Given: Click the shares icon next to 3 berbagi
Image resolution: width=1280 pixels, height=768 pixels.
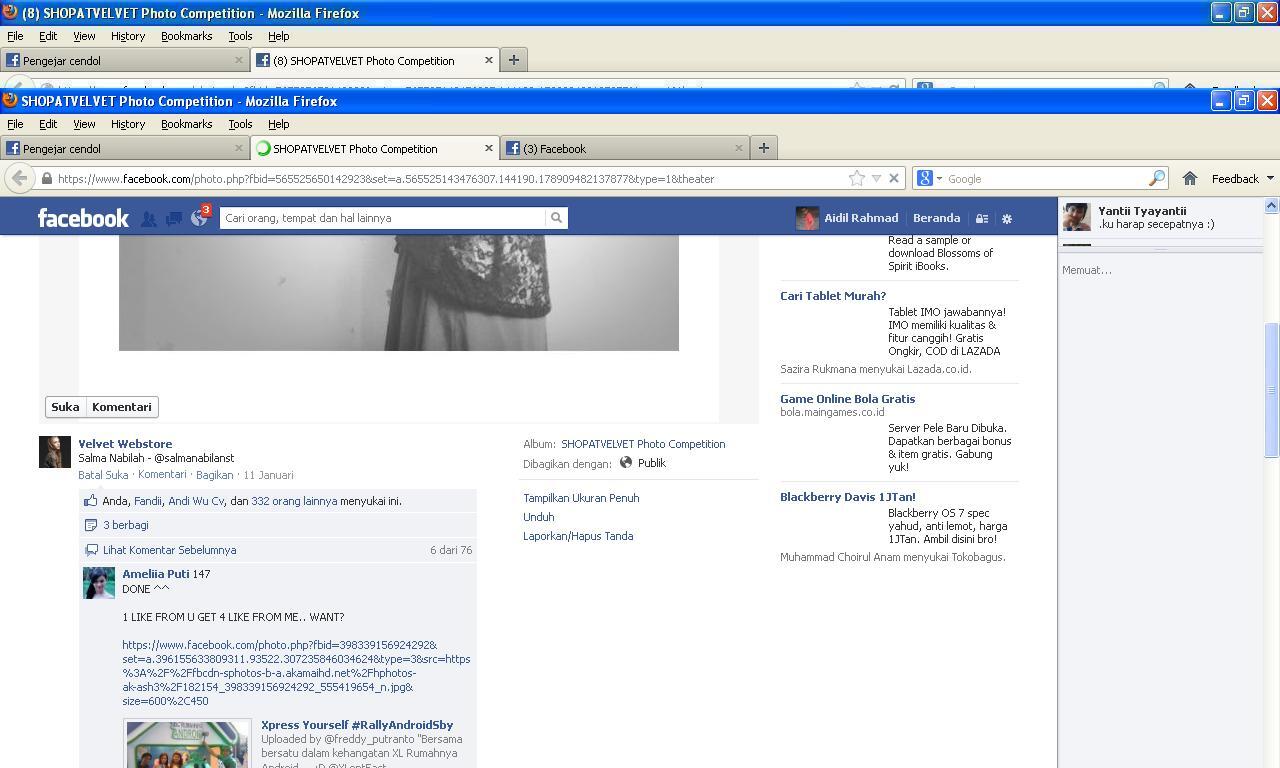Looking at the screenshot, I should [91, 525].
